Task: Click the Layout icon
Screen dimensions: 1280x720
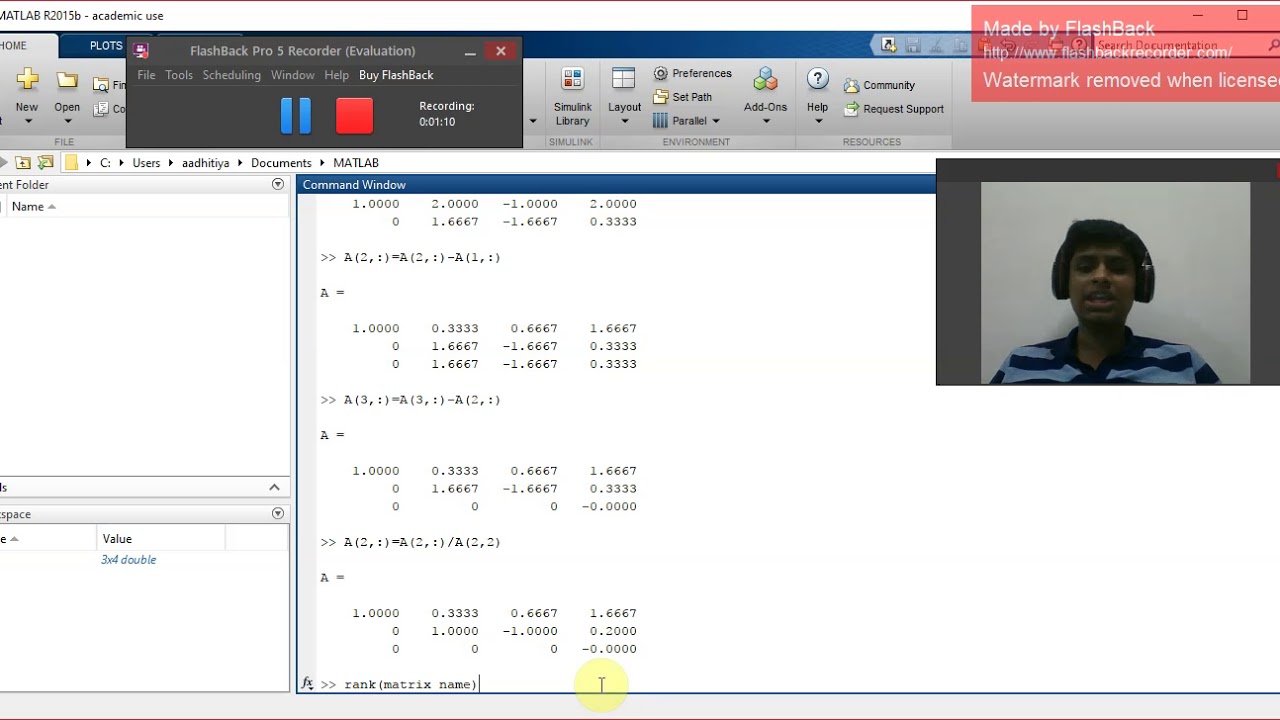Action: coord(624,80)
